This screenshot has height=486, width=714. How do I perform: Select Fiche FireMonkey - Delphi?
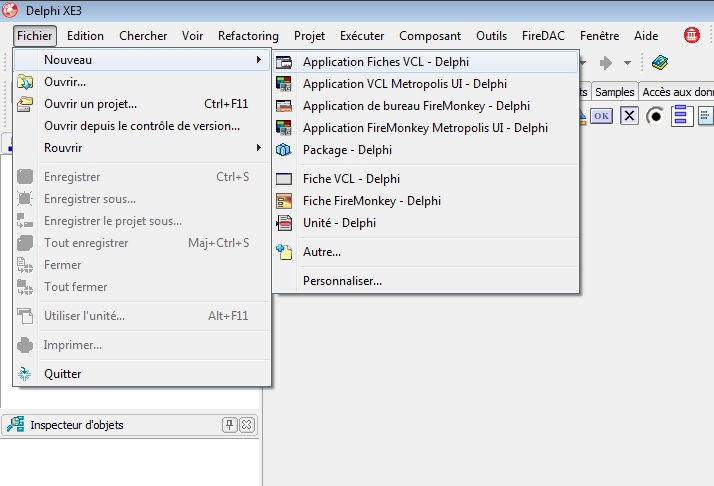(426, 201)
